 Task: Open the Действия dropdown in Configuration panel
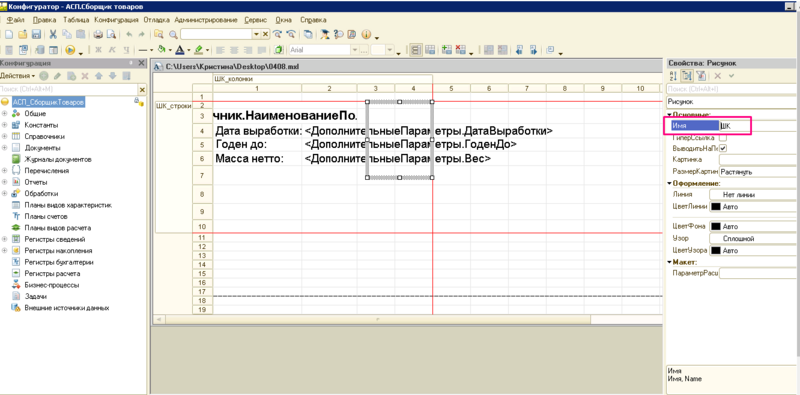coord(17,76)
